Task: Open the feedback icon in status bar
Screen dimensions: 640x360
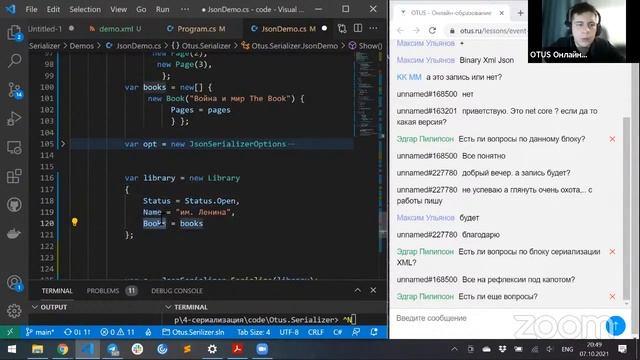Action: tap(356, 332)
